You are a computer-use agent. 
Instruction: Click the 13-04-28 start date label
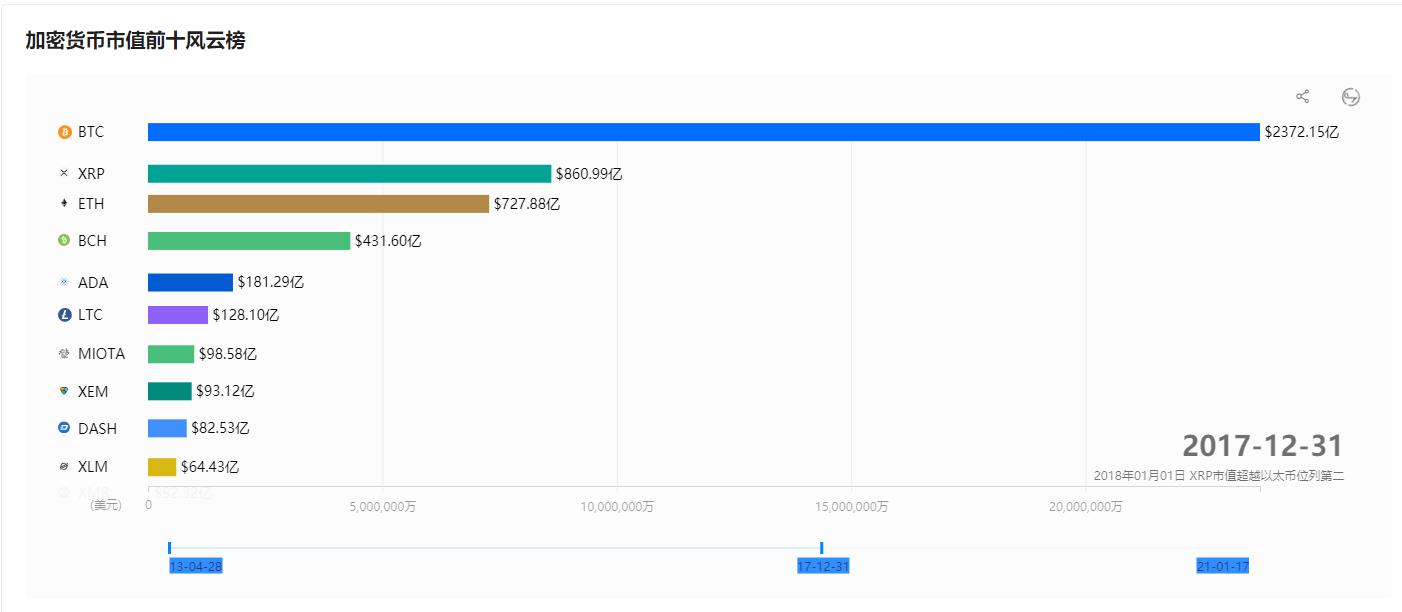point(196,567)
